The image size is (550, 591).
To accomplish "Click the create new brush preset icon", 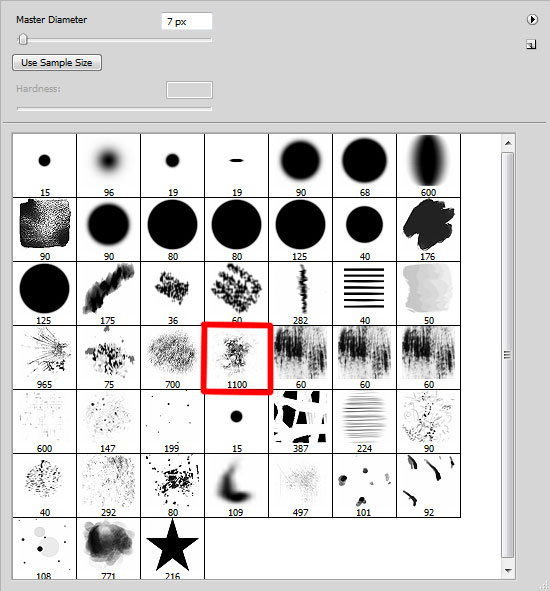I will tap(531, 44).
